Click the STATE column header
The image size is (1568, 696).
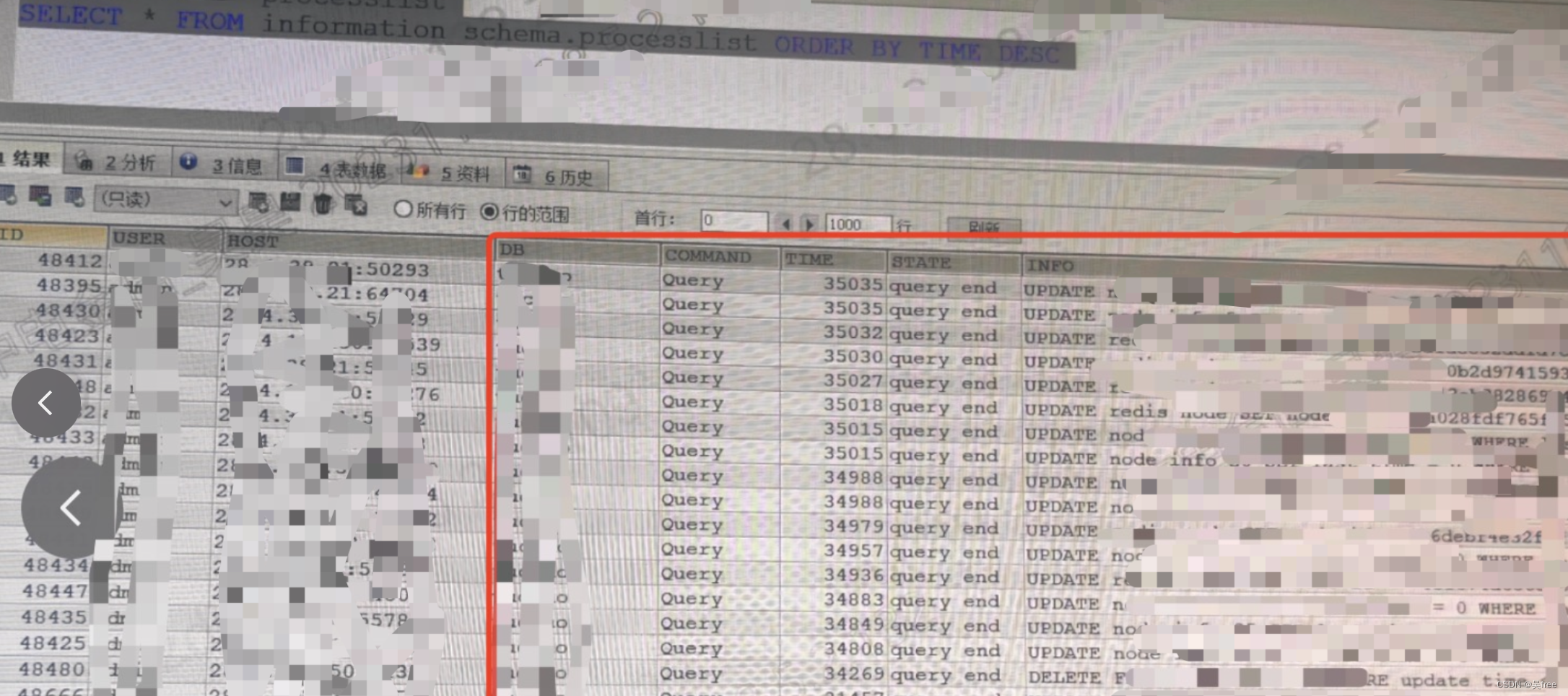(x=954, y=262)
